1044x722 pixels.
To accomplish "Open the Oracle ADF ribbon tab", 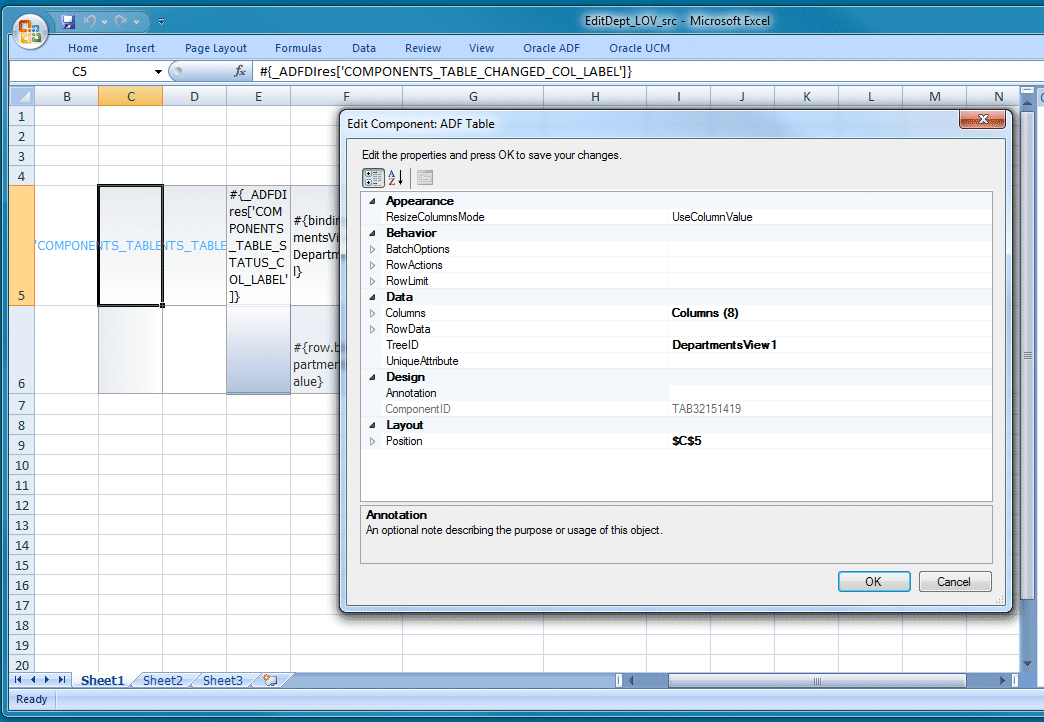I will (x=551, y=48).
